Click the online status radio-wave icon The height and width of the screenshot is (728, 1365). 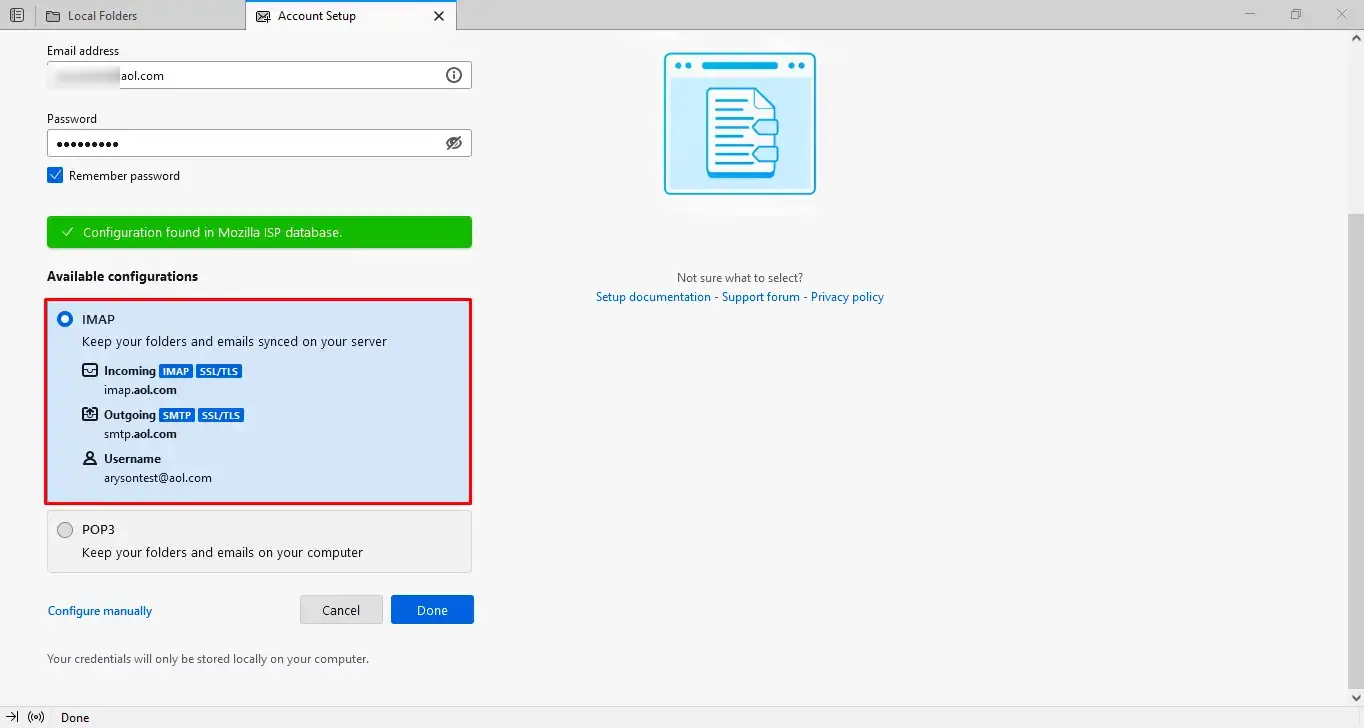click(37, 717)
